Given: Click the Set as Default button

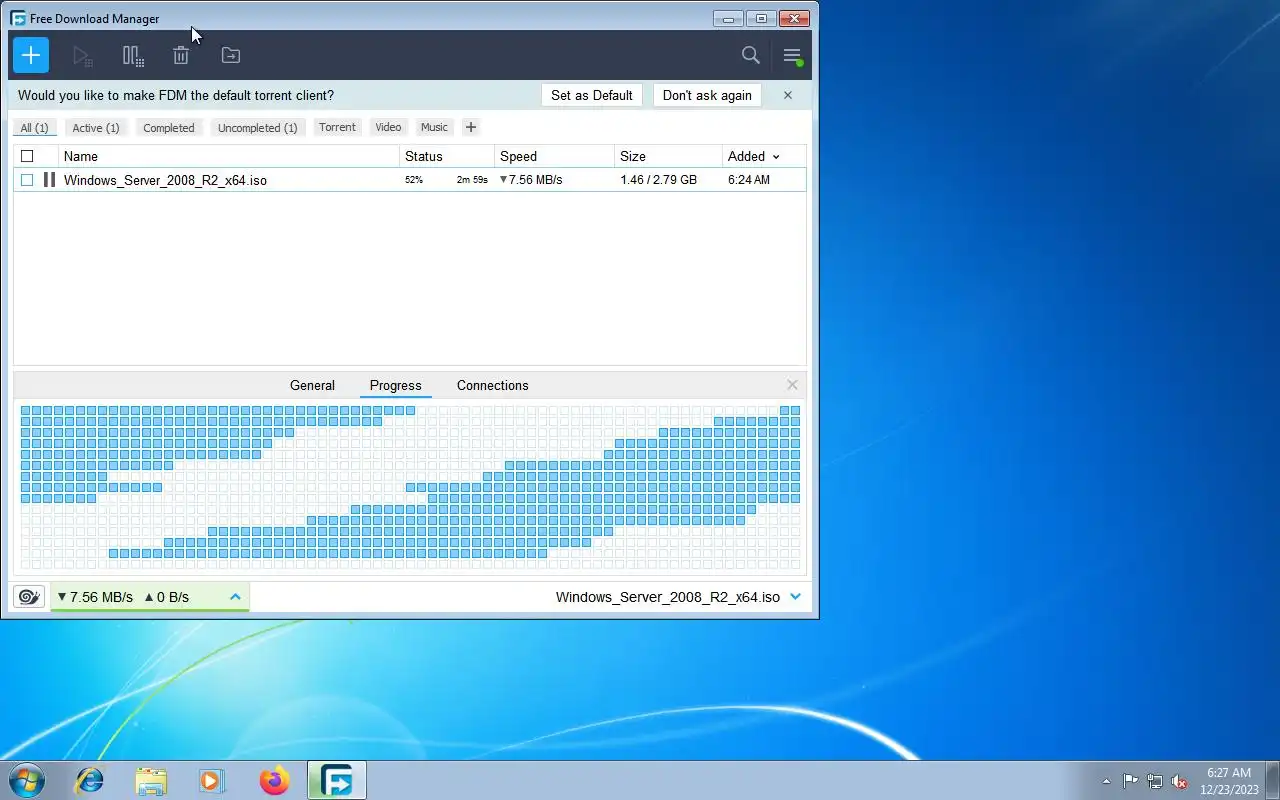Looking at the screenshot, I should click(592, 95).
